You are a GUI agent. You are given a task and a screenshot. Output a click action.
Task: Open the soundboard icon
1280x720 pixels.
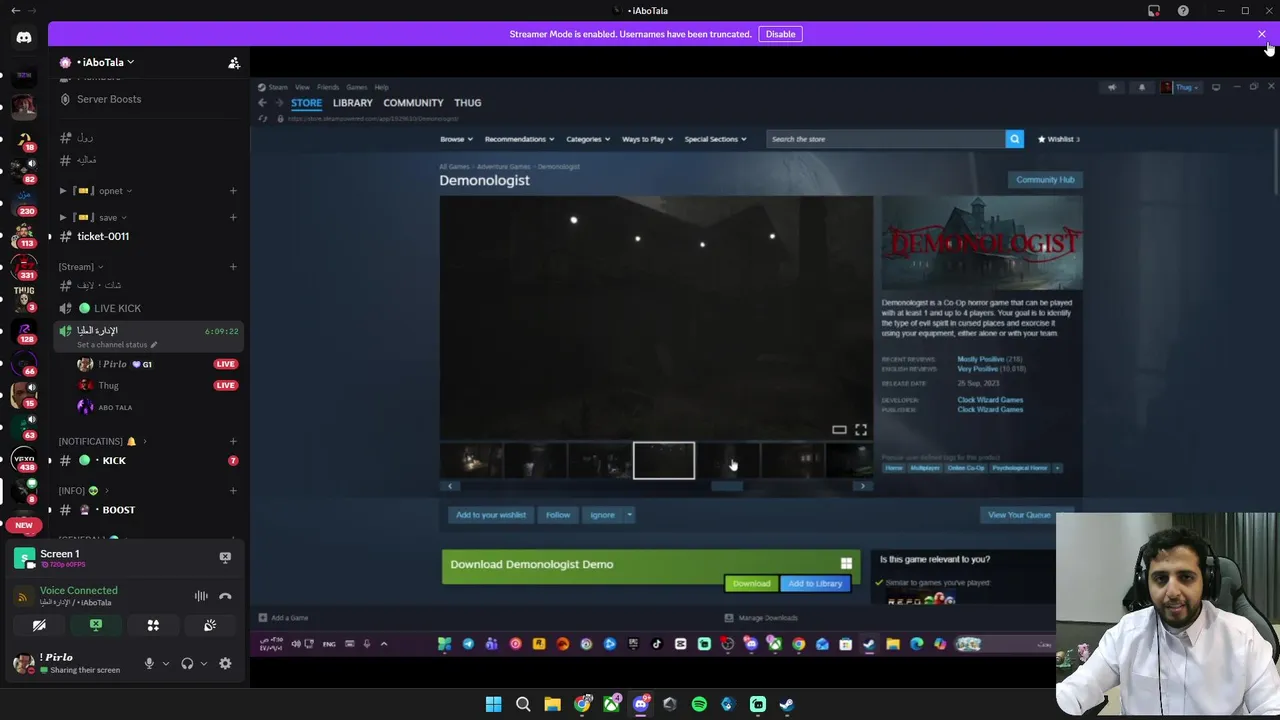[210, 625]
